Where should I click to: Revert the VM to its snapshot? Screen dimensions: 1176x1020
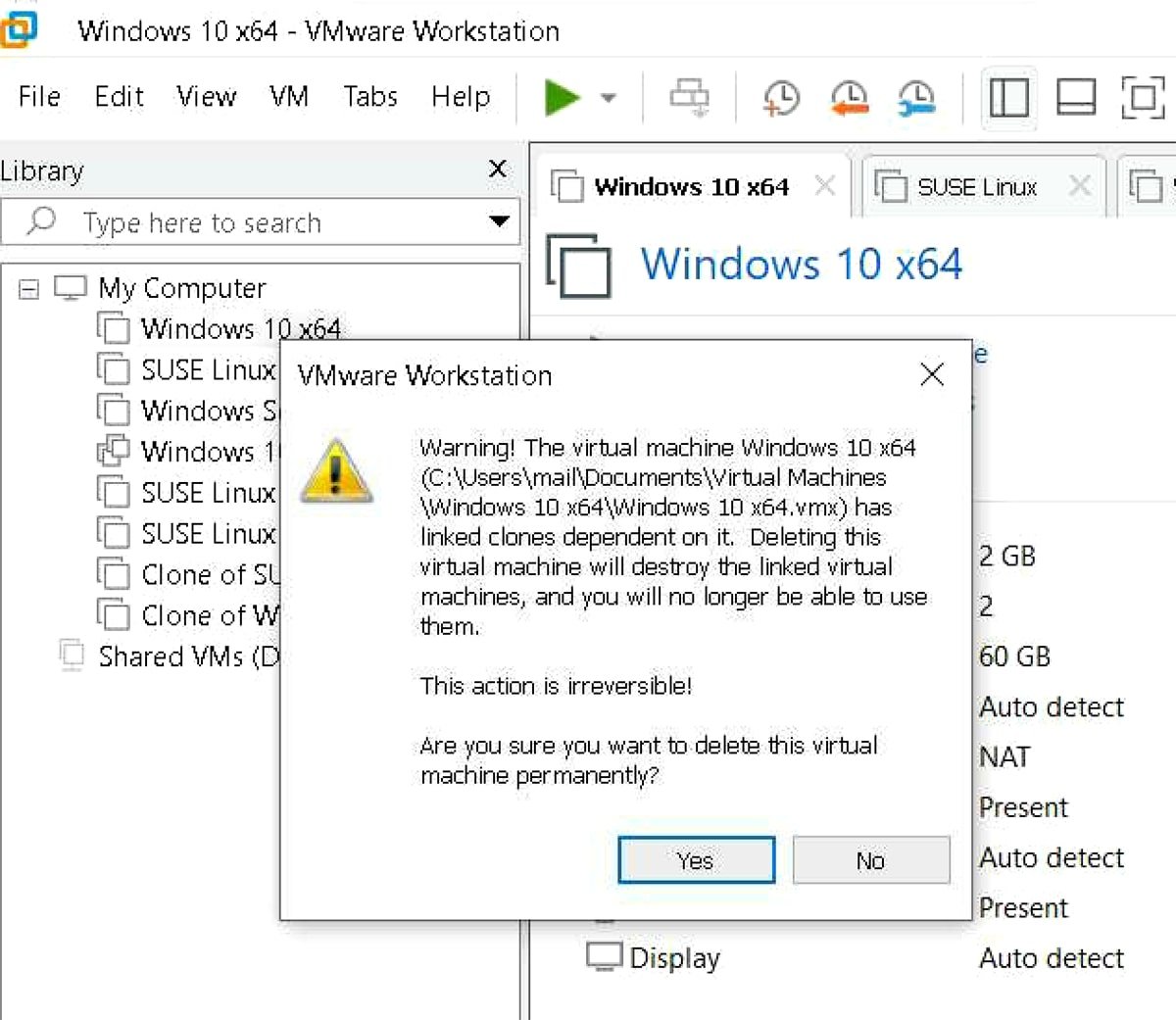pyautogui.click(x=848, y=98)
